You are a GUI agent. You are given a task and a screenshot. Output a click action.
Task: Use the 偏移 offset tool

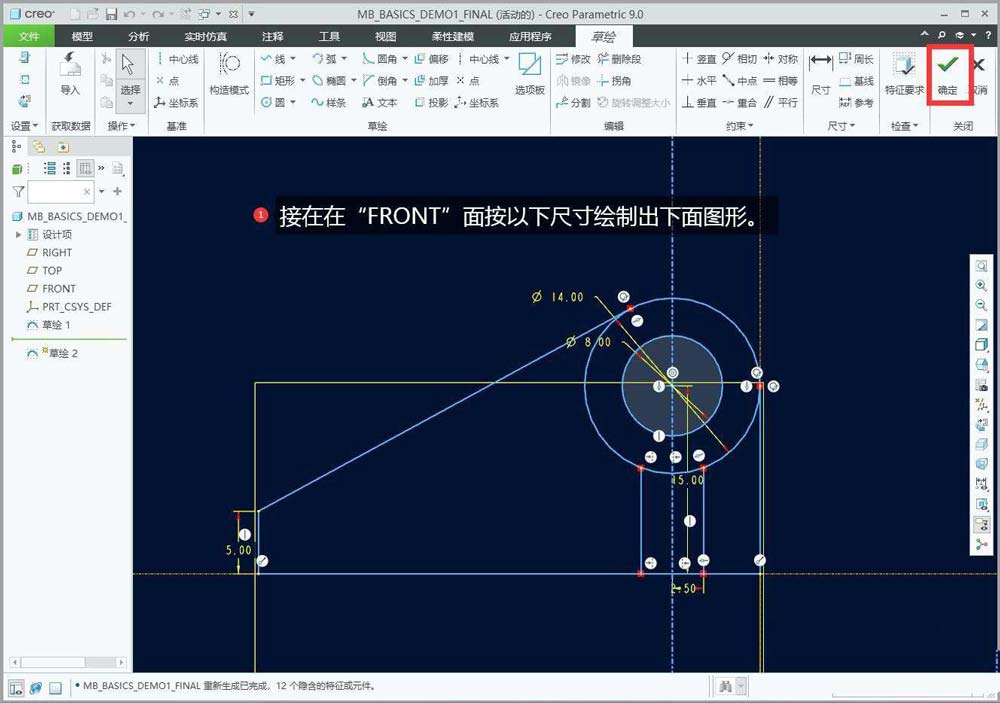click(x=432, y=59)
